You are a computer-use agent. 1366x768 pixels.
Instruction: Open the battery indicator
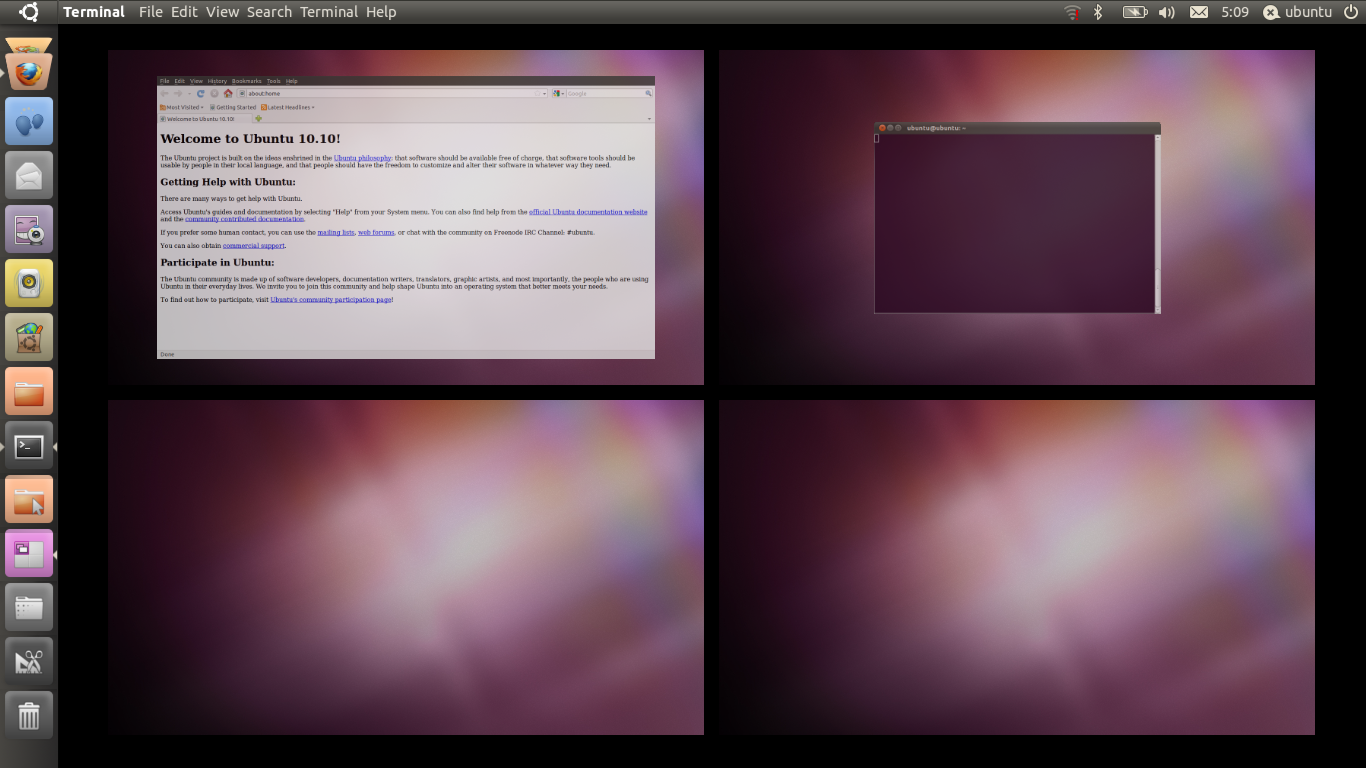1134,12
